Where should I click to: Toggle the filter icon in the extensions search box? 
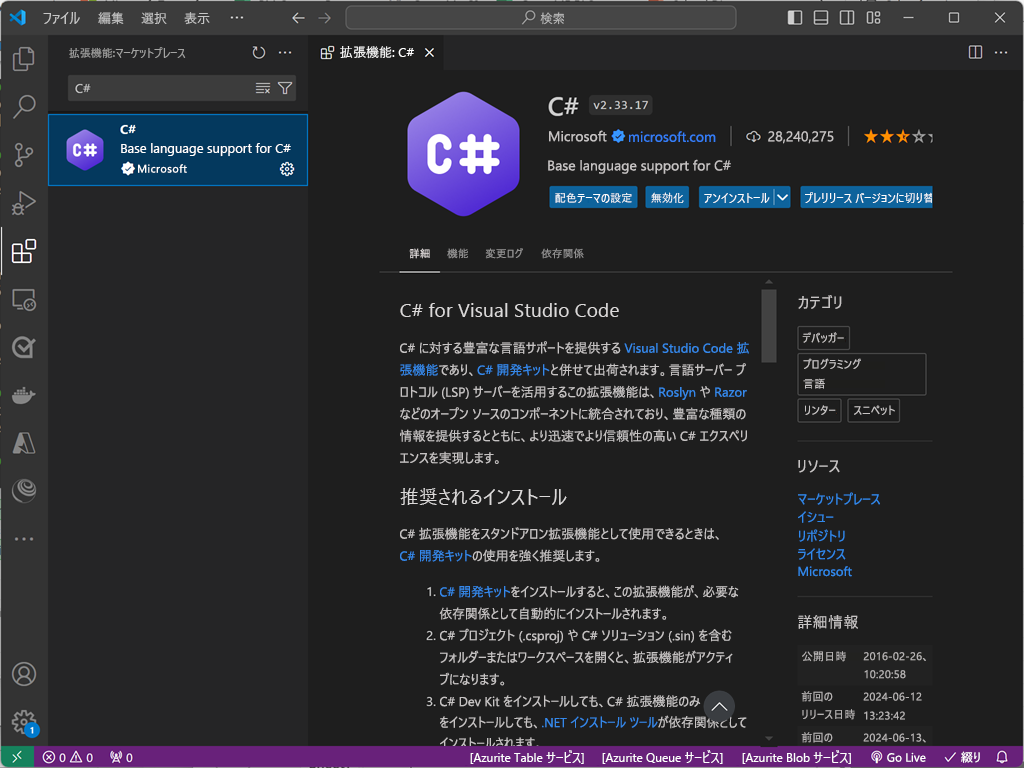tap(287, 88)
